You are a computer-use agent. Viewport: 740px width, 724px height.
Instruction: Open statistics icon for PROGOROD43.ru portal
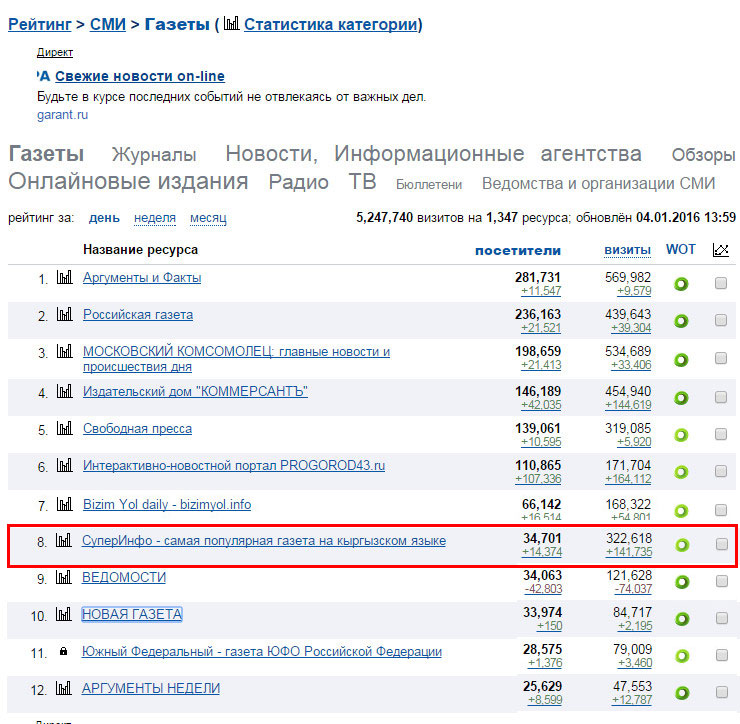point(64,465)
